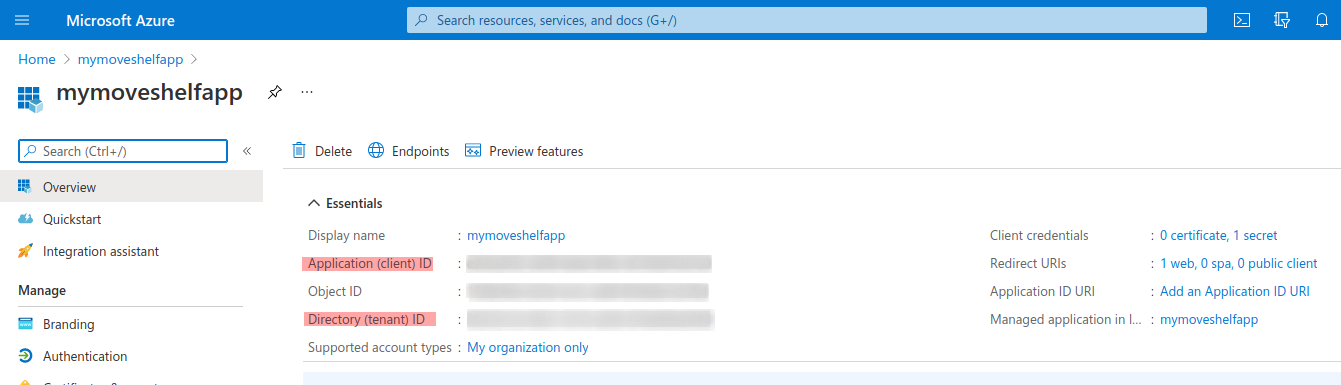Click the blurred Application client ID value
The width and height of the screenshot is (1341, 385).
tap(589, 263)
